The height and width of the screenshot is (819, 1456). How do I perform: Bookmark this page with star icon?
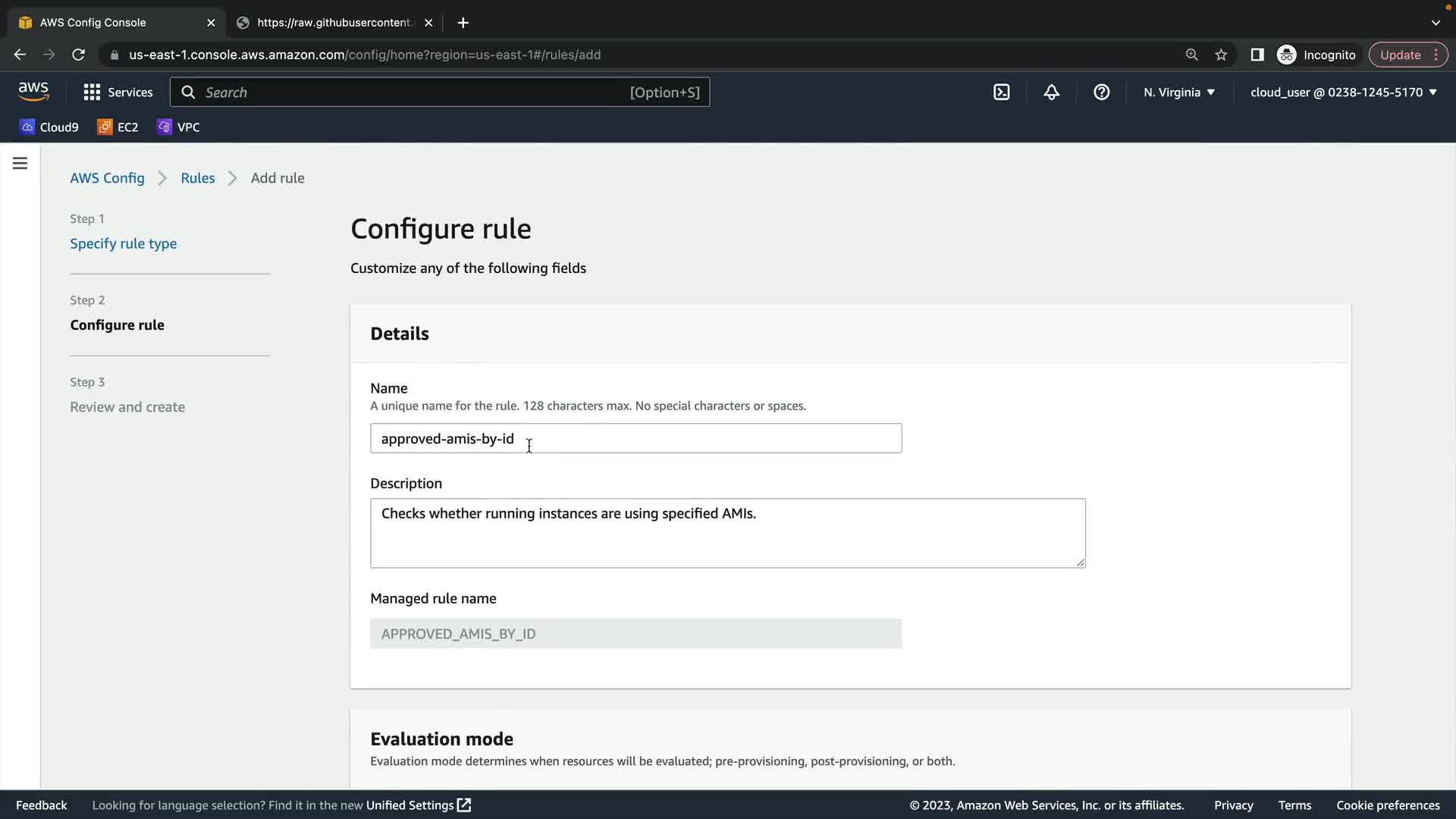pyautogui.click(x=1221, y=55)
